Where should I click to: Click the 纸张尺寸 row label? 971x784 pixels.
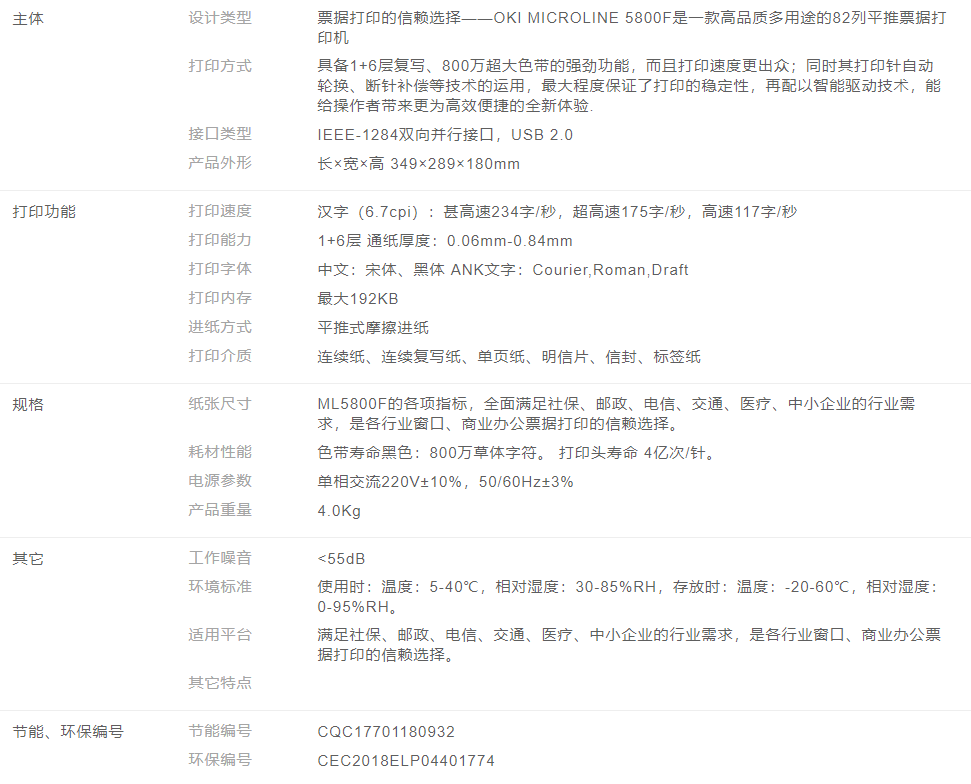[220, 404]
